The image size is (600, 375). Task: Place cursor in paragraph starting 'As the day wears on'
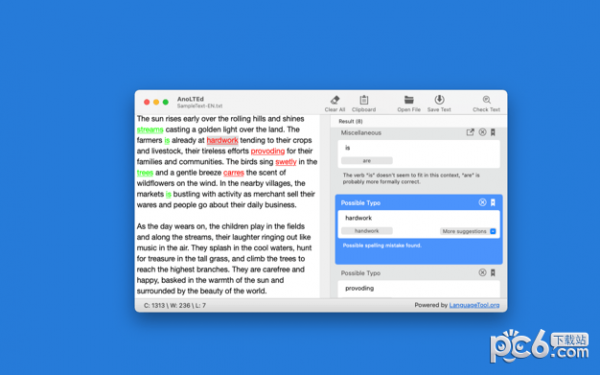tap(226, 259)
